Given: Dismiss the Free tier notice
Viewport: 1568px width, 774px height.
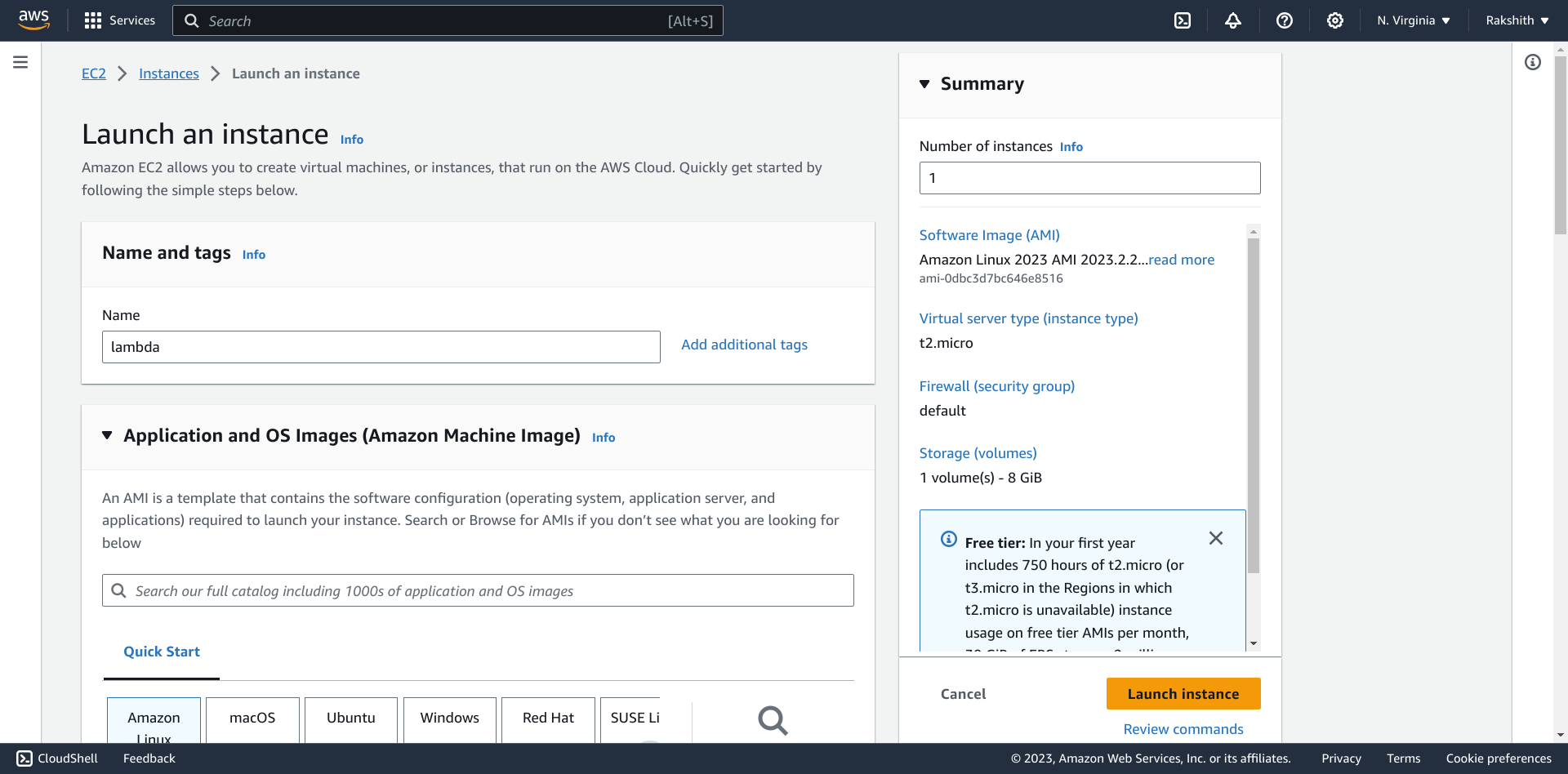Looking at the screenshot, I should [x=1216, y=538].
